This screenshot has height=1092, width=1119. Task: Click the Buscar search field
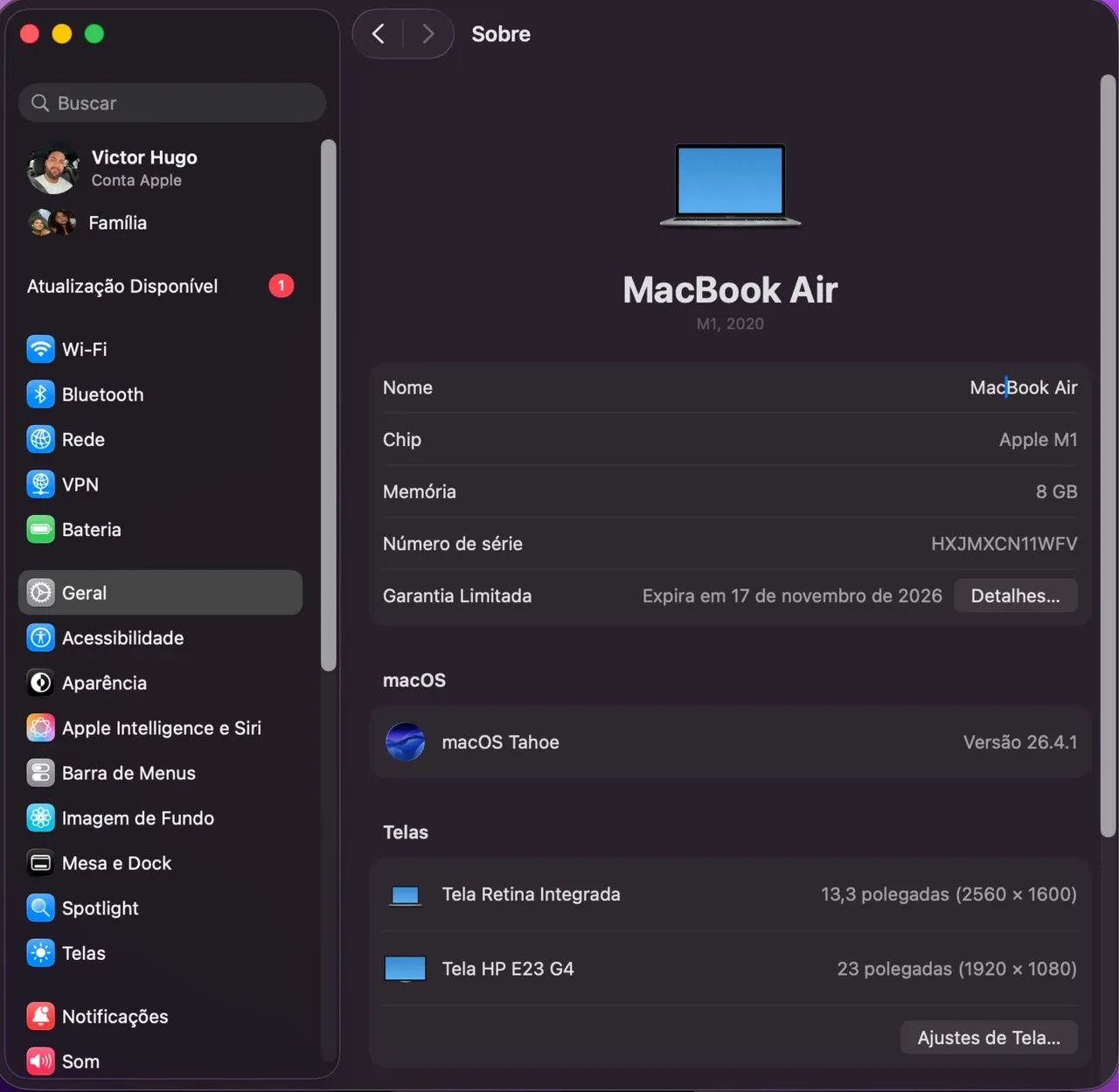[172, 103]
